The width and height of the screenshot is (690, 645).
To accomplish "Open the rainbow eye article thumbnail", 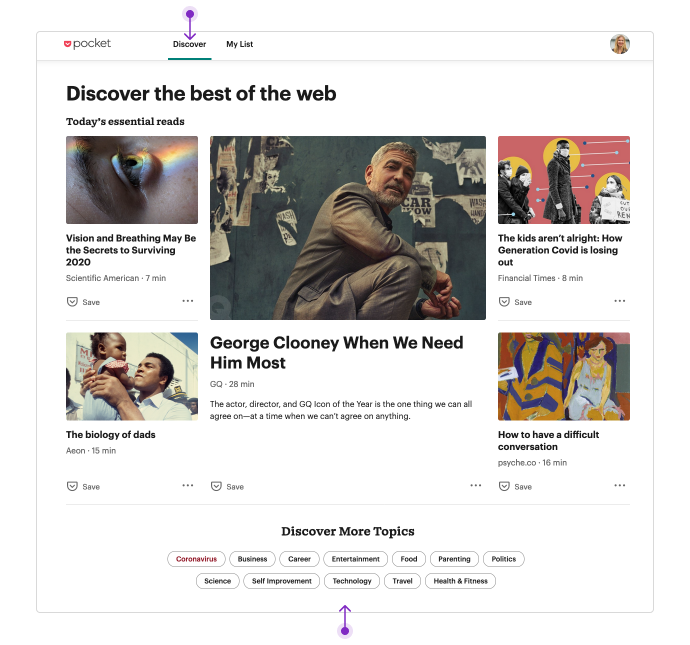I will (132, 180).
